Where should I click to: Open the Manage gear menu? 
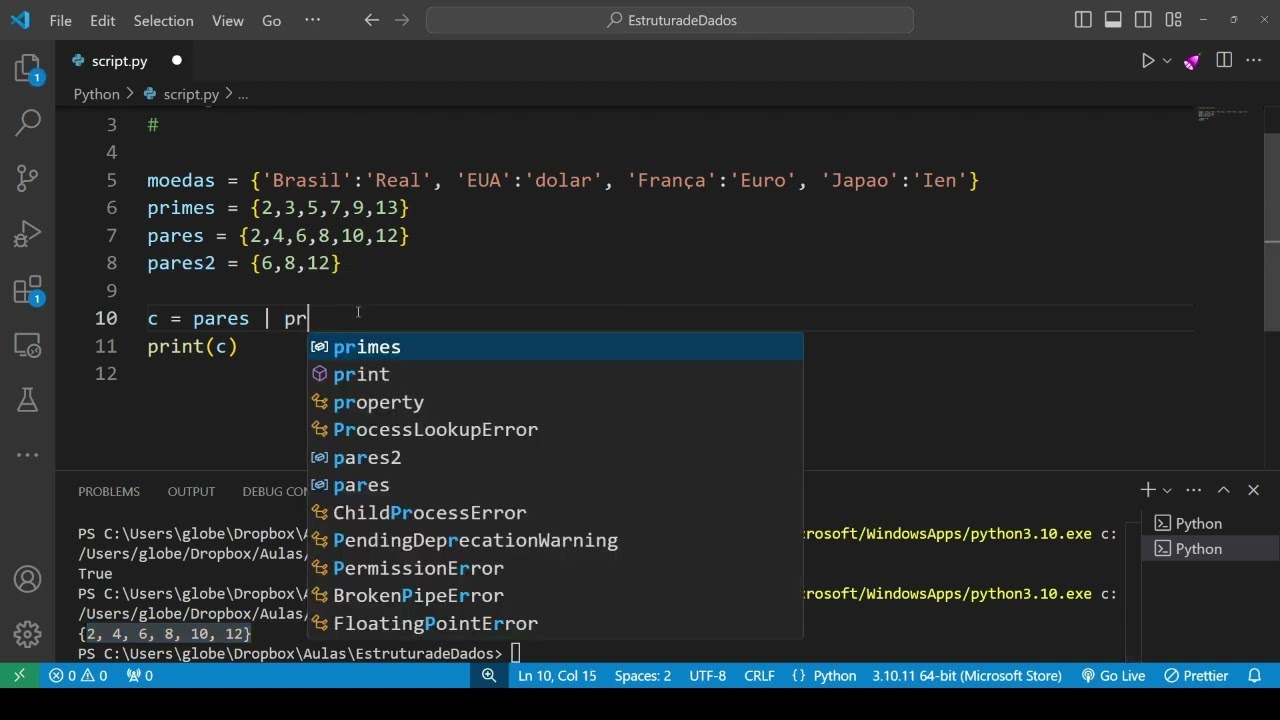click(x=28, y=633)
